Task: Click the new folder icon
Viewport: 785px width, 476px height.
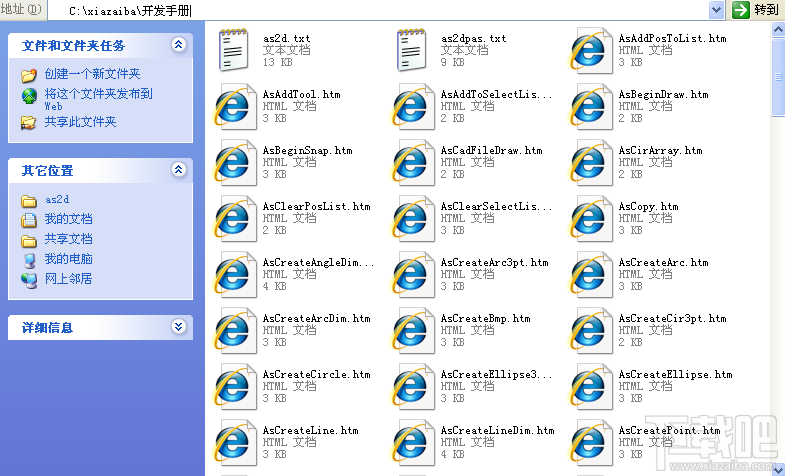Action: point(29,75)
